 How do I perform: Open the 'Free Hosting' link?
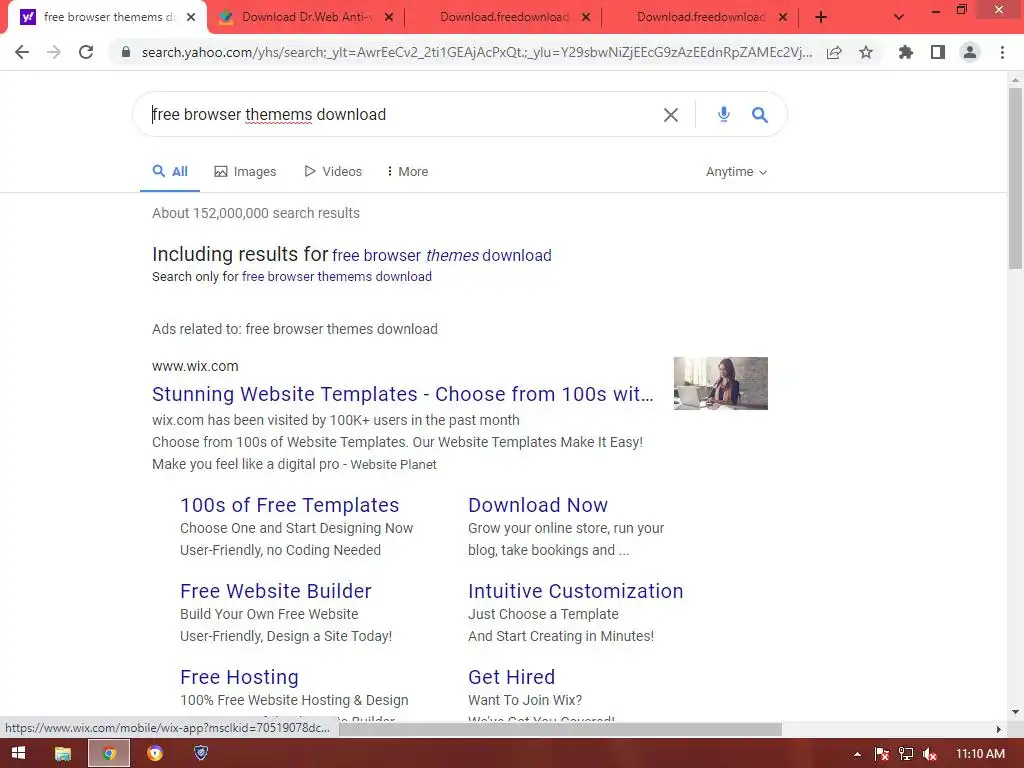239,677
